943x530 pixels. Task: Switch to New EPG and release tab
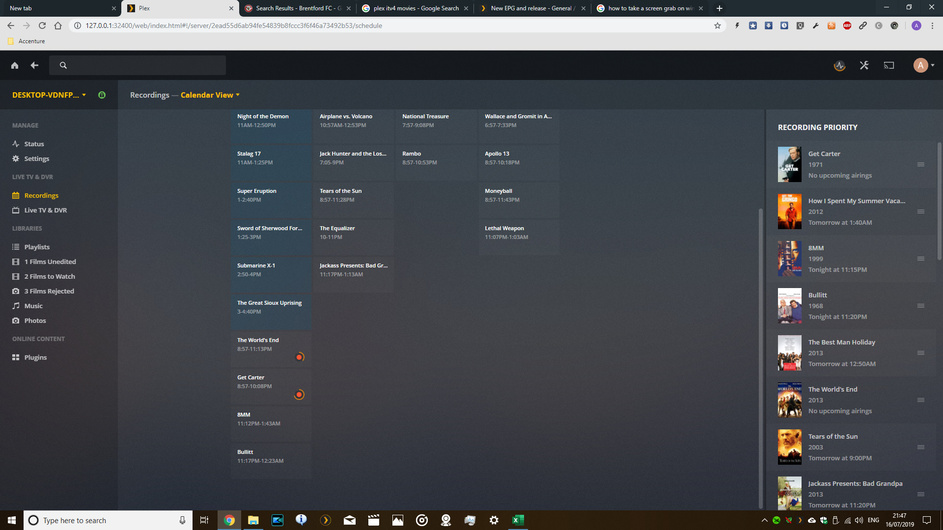coord(533,8)
